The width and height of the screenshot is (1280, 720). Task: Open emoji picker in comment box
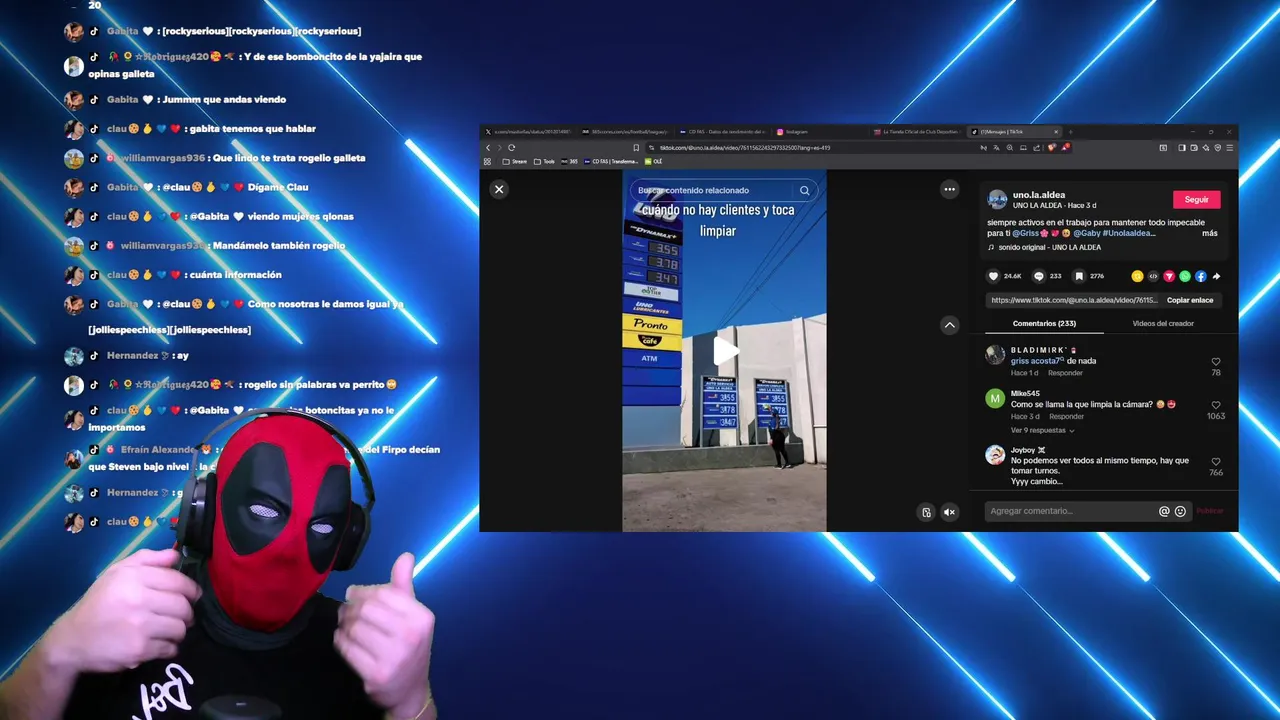[1180, 511]
